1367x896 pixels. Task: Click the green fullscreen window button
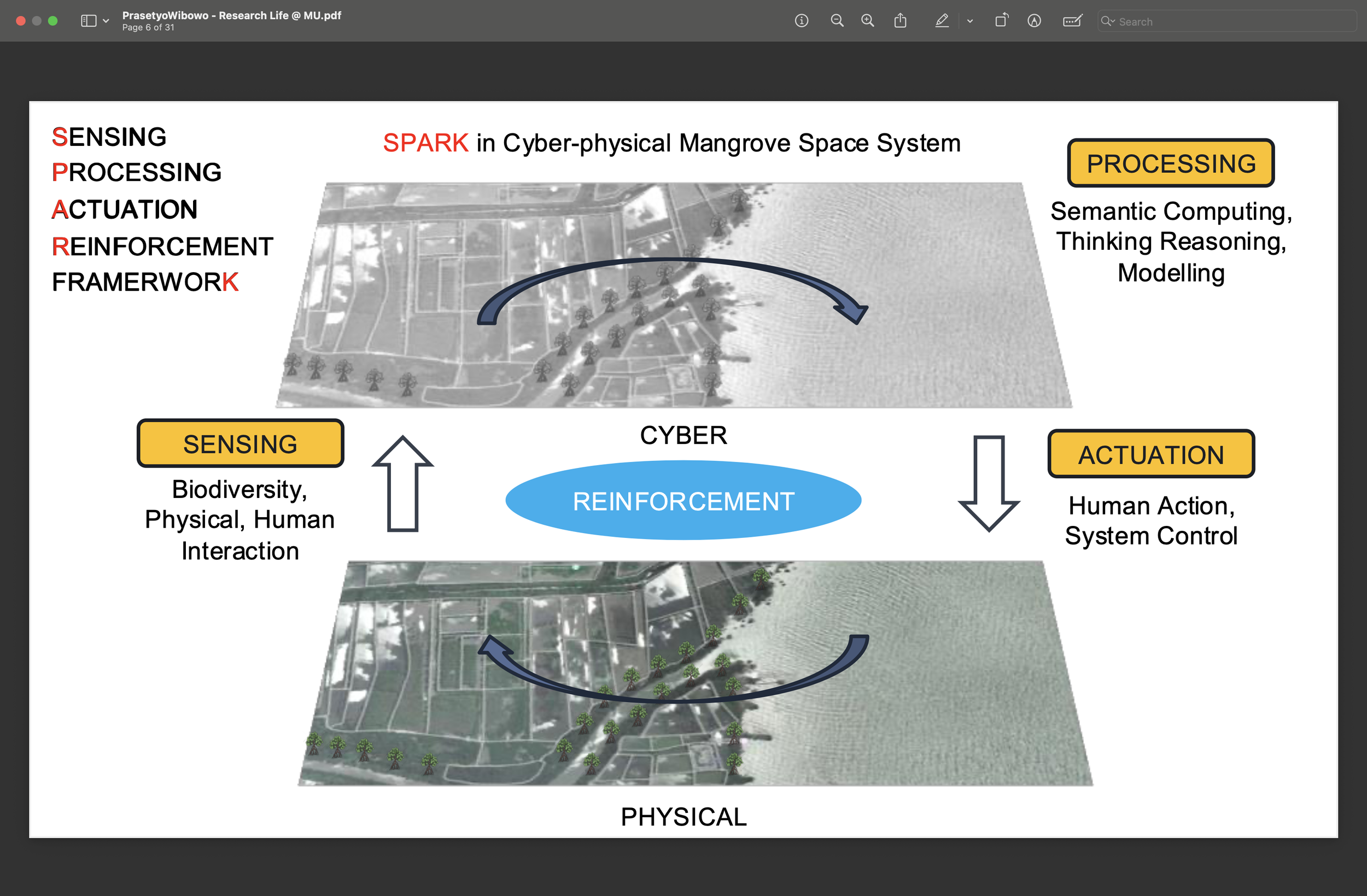53,21
